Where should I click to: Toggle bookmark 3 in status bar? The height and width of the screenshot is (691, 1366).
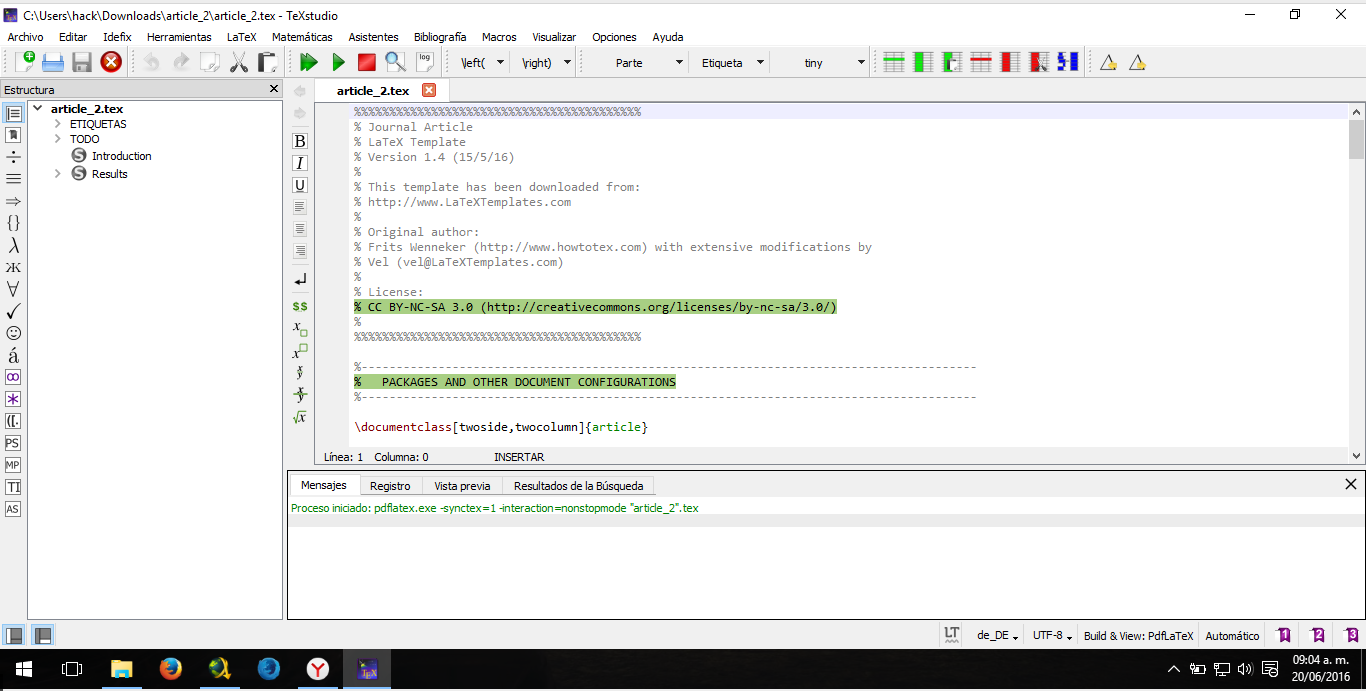[x=1352, y=635]
